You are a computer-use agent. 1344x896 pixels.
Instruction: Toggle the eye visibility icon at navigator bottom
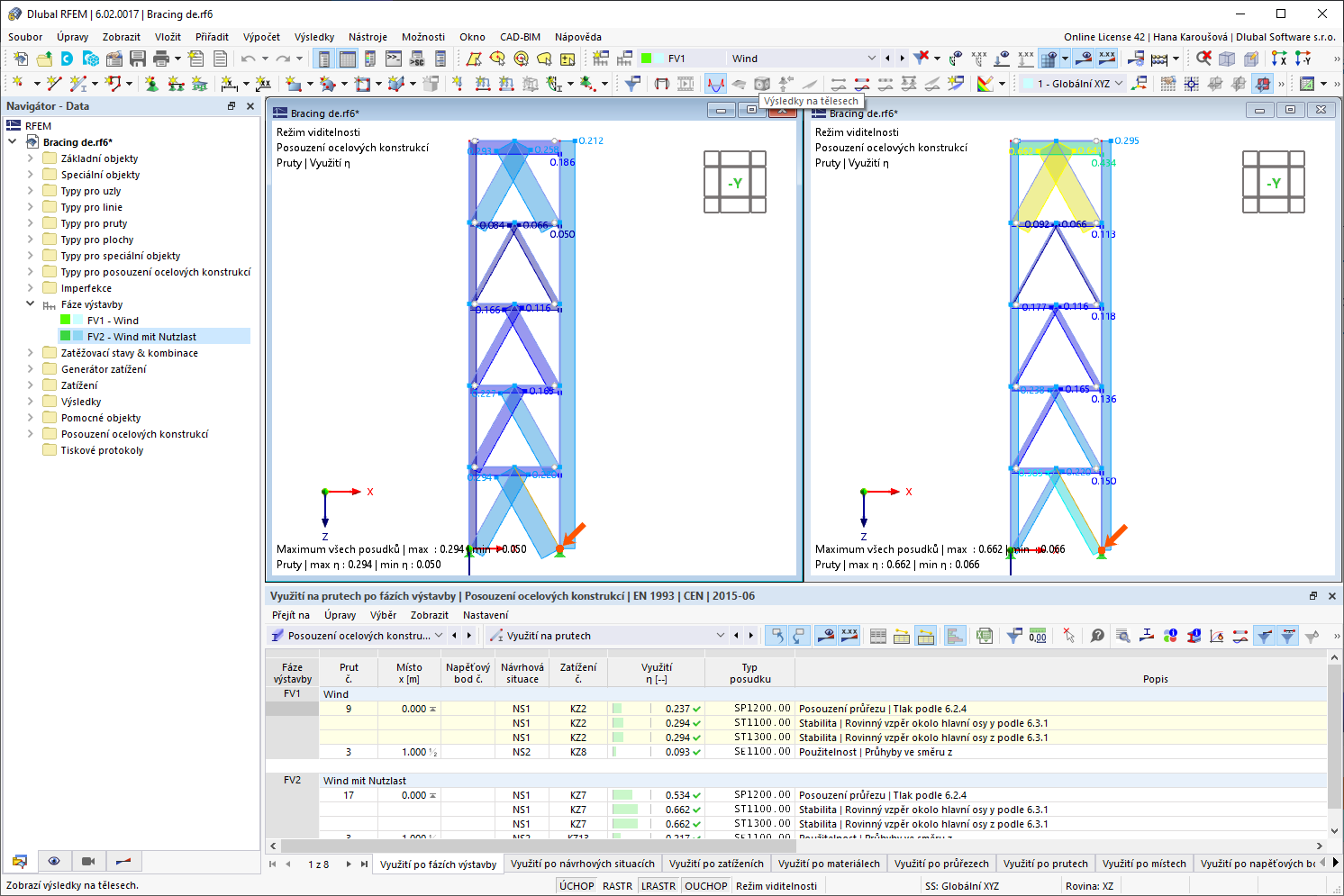tap(54, 862)
